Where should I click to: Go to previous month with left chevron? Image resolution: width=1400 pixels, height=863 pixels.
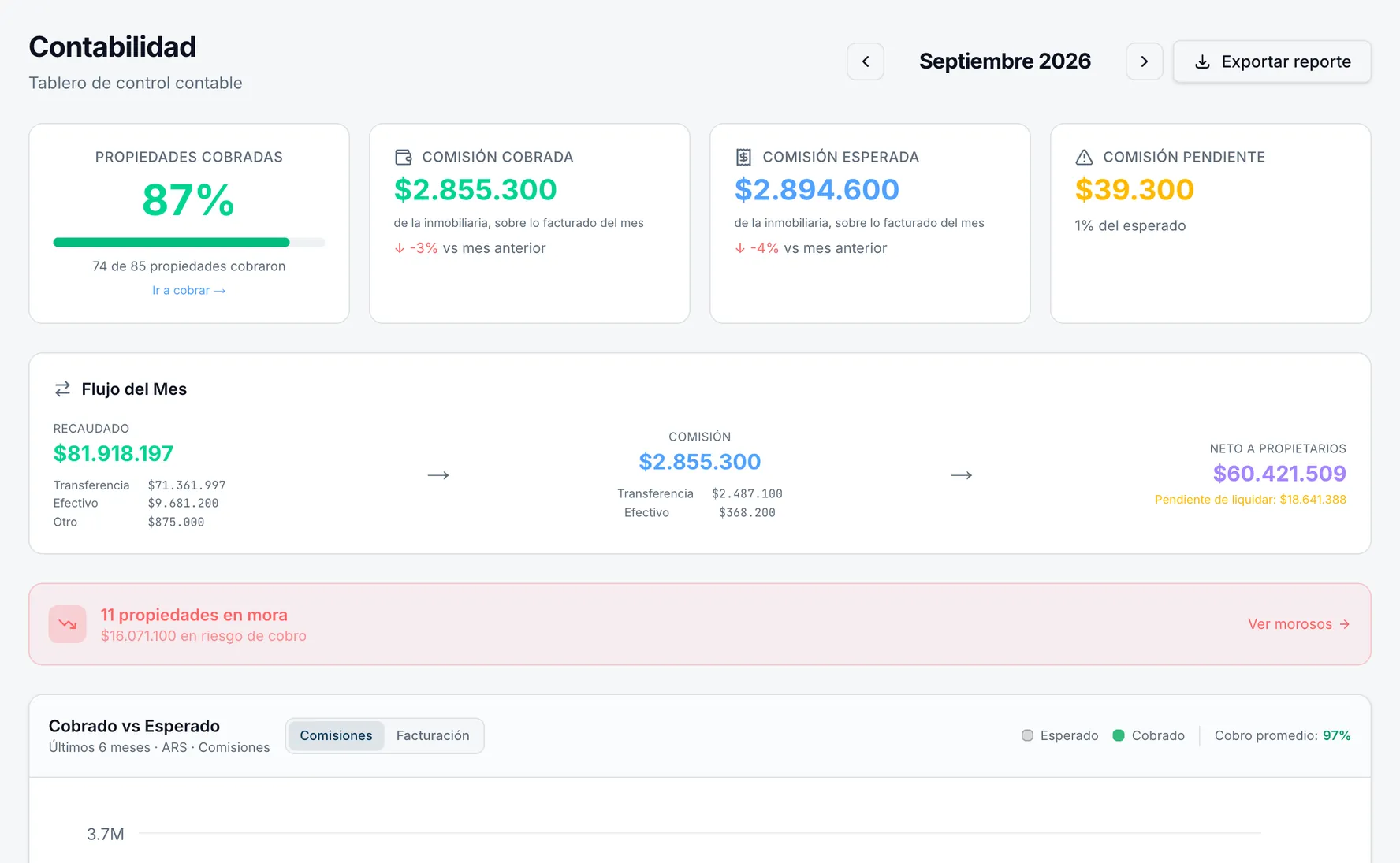click(866, 61)
